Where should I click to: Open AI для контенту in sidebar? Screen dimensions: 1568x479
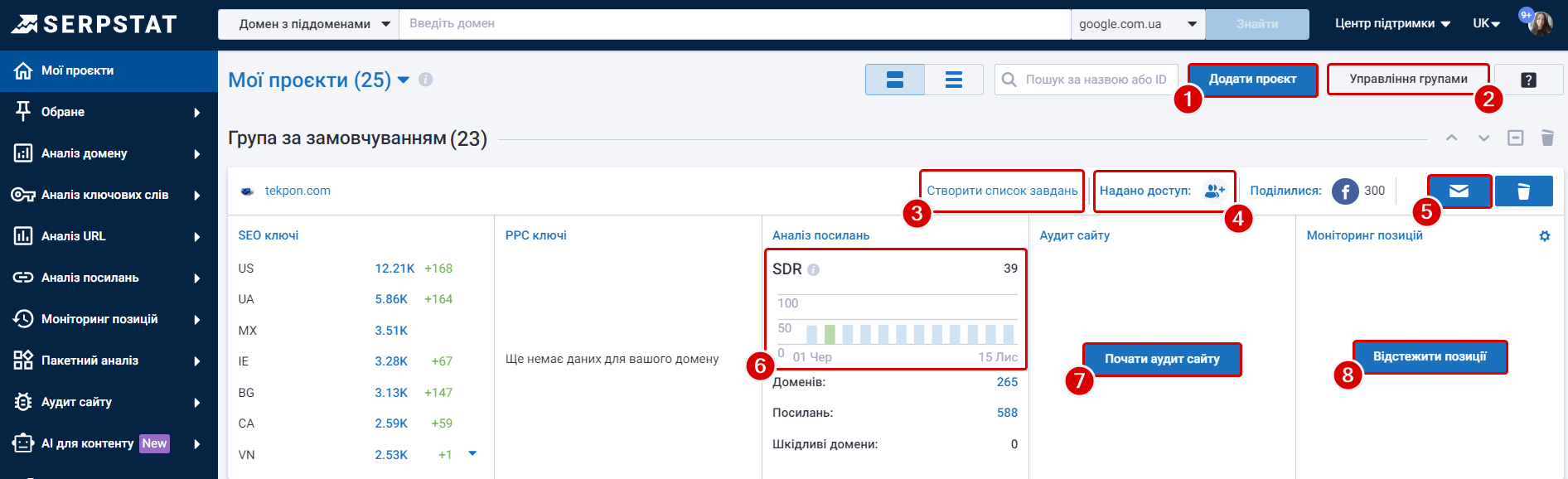point(109,443)
